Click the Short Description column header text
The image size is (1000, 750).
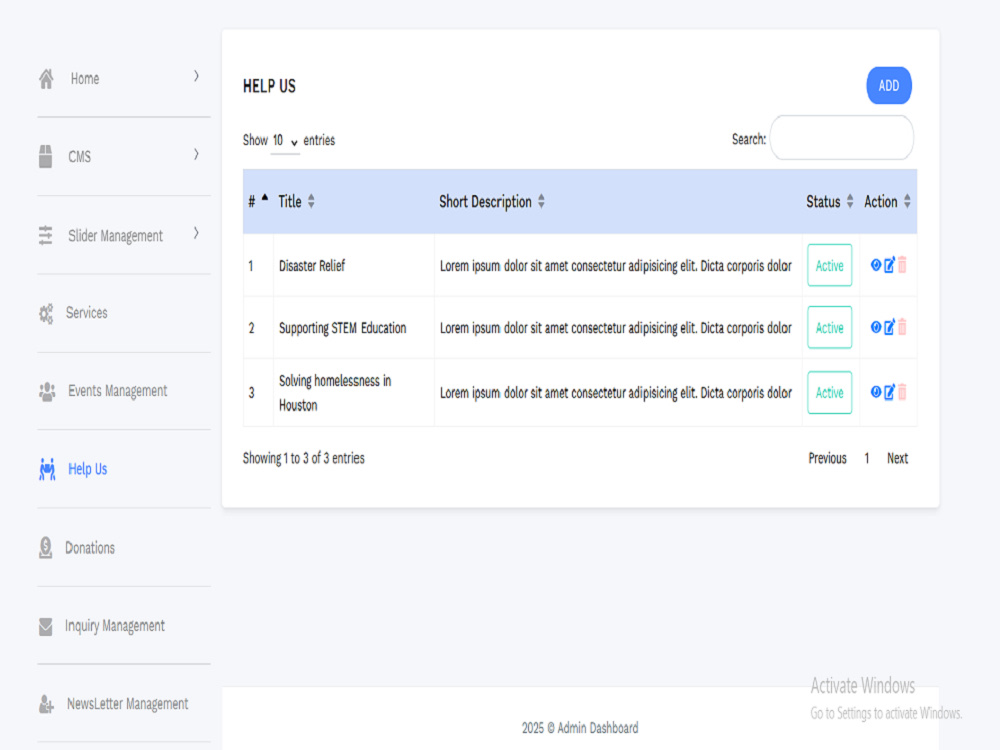click(485, 202)
